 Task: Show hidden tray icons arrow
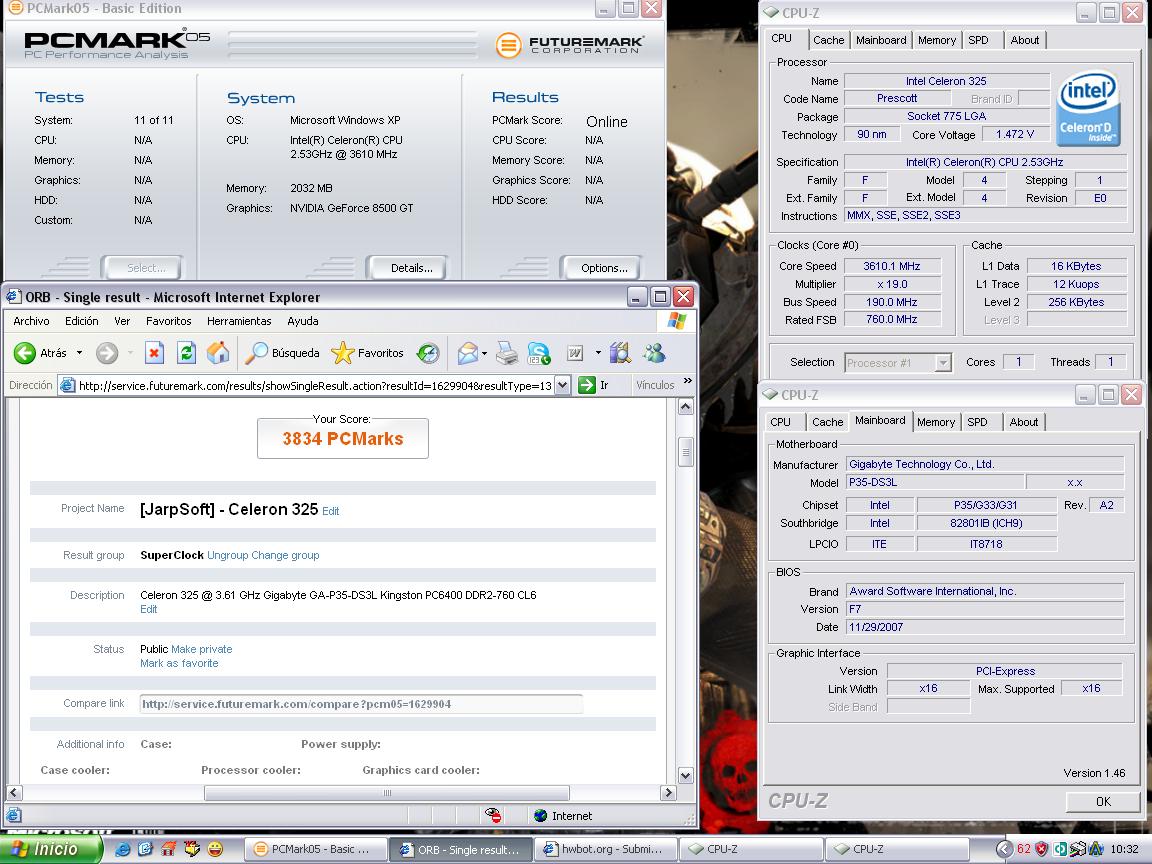(x=1004, y=849)
